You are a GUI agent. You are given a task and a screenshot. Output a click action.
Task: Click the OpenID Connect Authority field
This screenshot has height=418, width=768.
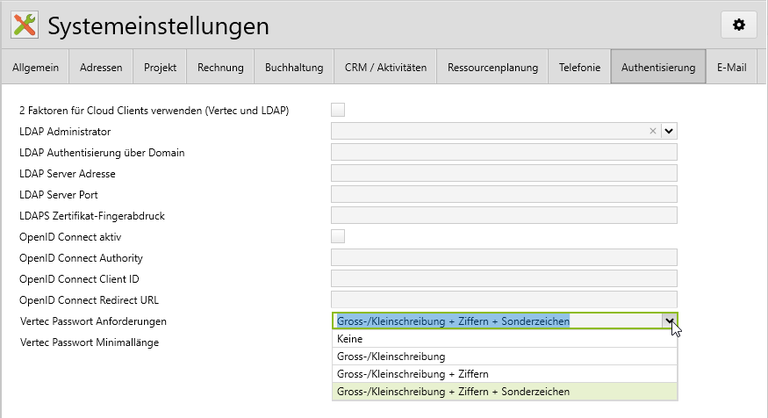tap(504, 257)
